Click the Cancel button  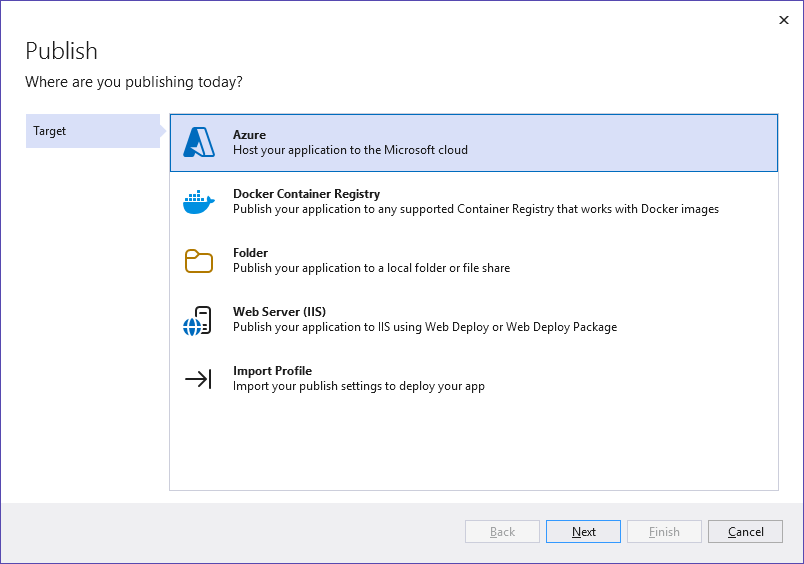click(x=746, y=532)
